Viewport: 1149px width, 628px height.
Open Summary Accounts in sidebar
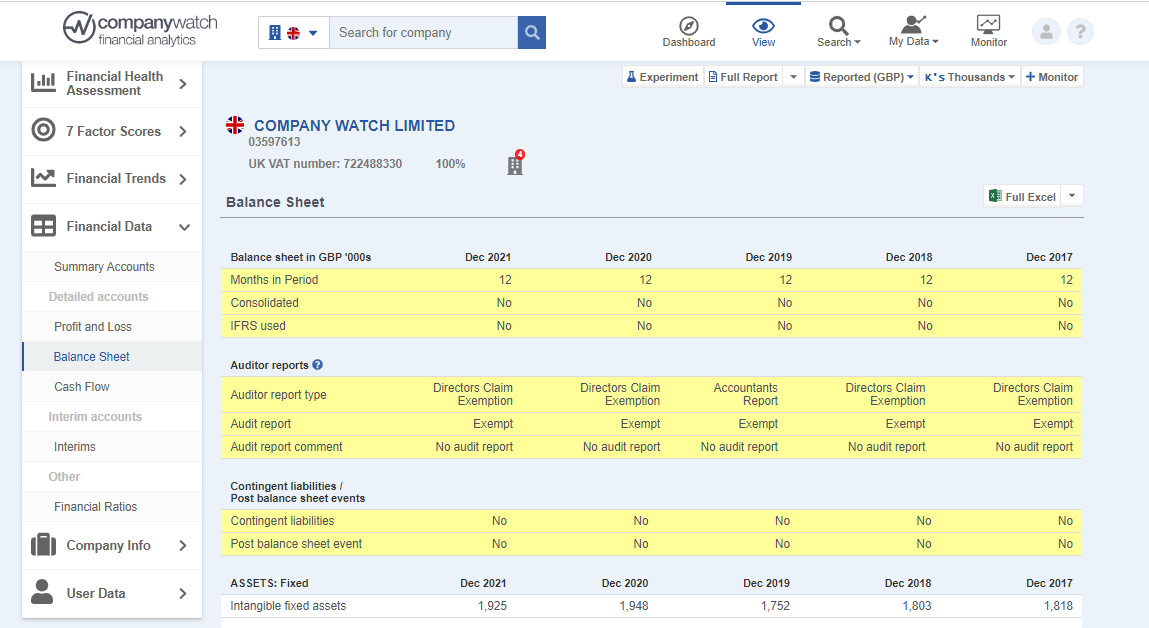[x=104, y=267]
